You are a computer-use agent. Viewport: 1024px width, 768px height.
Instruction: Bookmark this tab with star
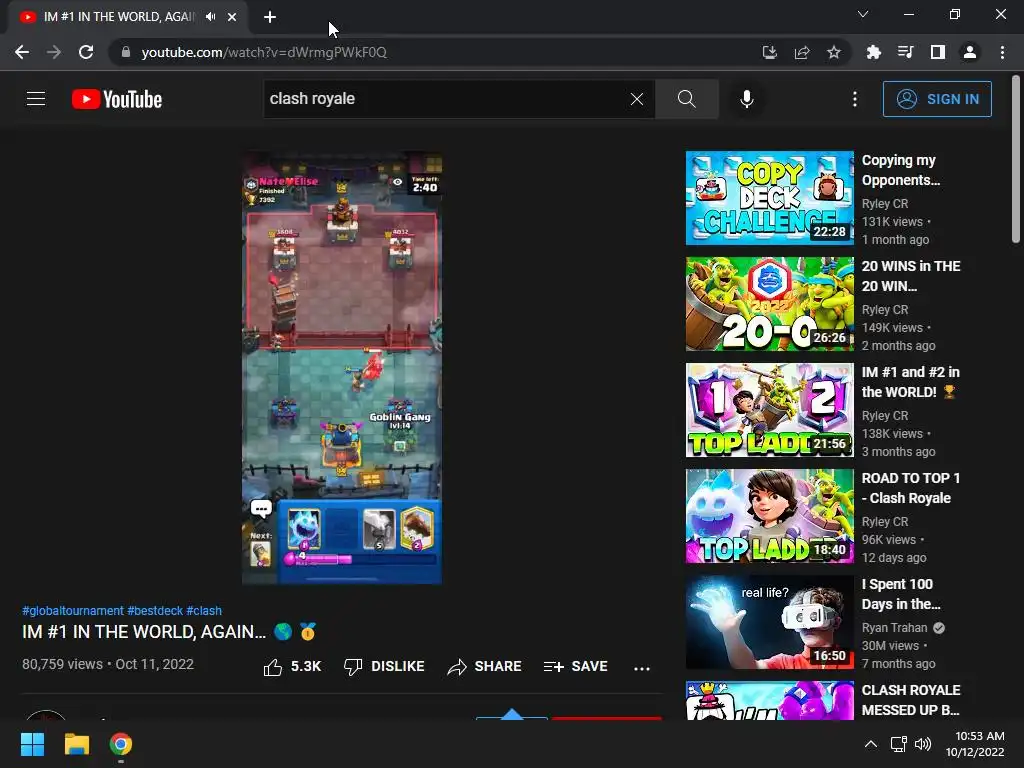click(834, 52)
